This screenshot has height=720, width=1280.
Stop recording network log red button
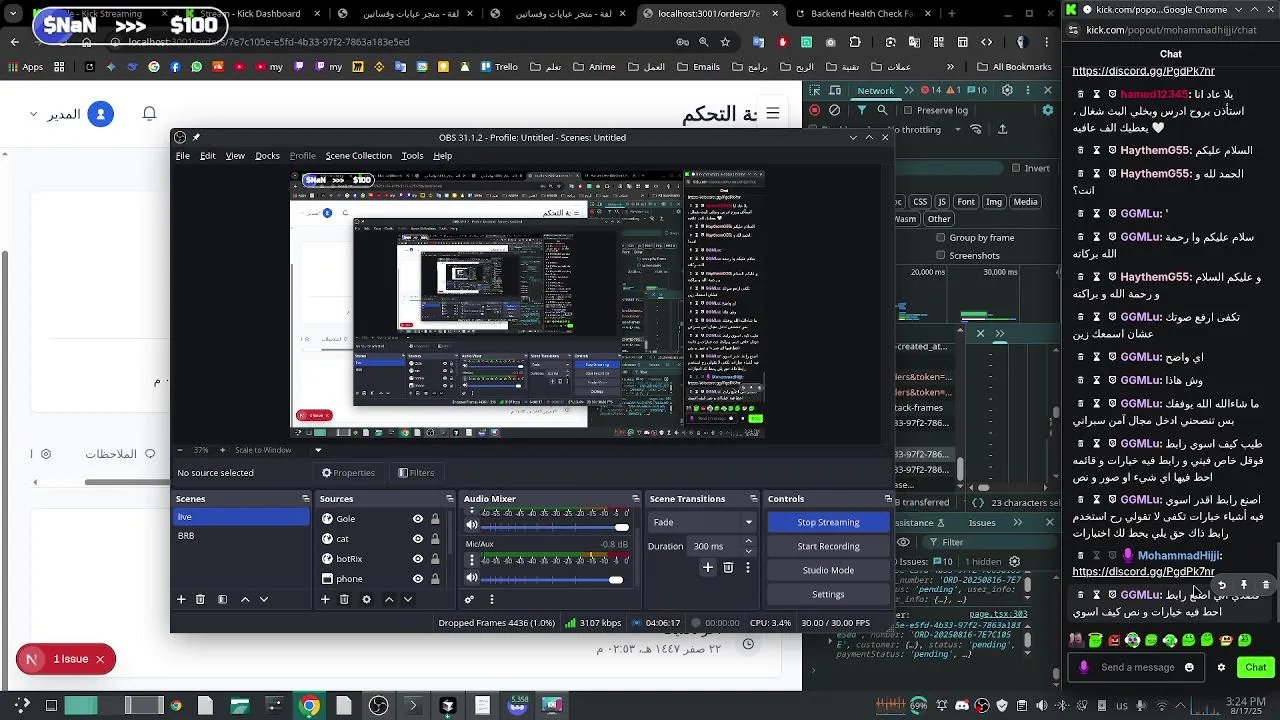click(815, 110)
